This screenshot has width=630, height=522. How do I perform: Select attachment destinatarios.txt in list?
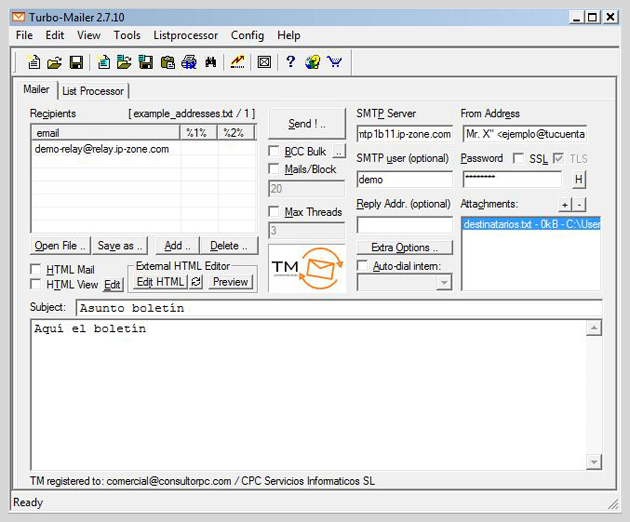click(x=531, y=224)
